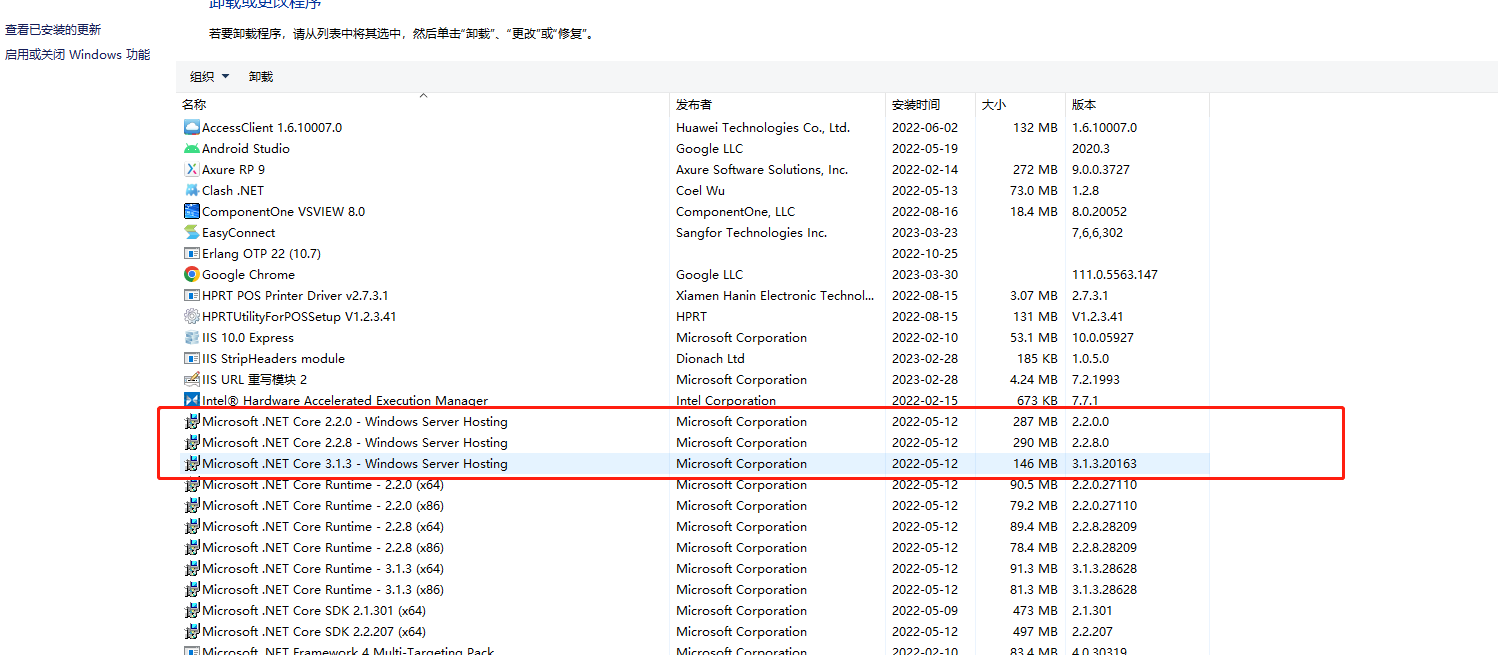1498x655 pixels.
Task: Click Dionach Ltd publisher cell
Action: [710, 358]
